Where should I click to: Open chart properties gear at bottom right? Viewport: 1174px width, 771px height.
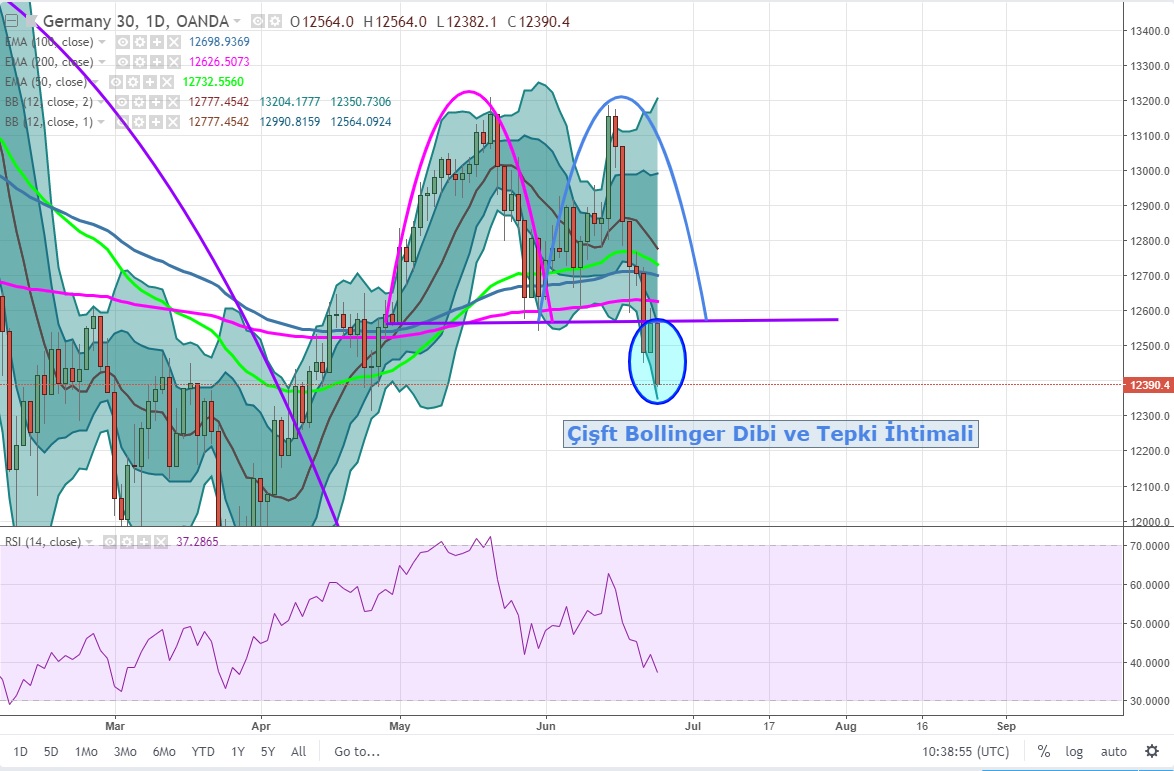click(1152, 751)
